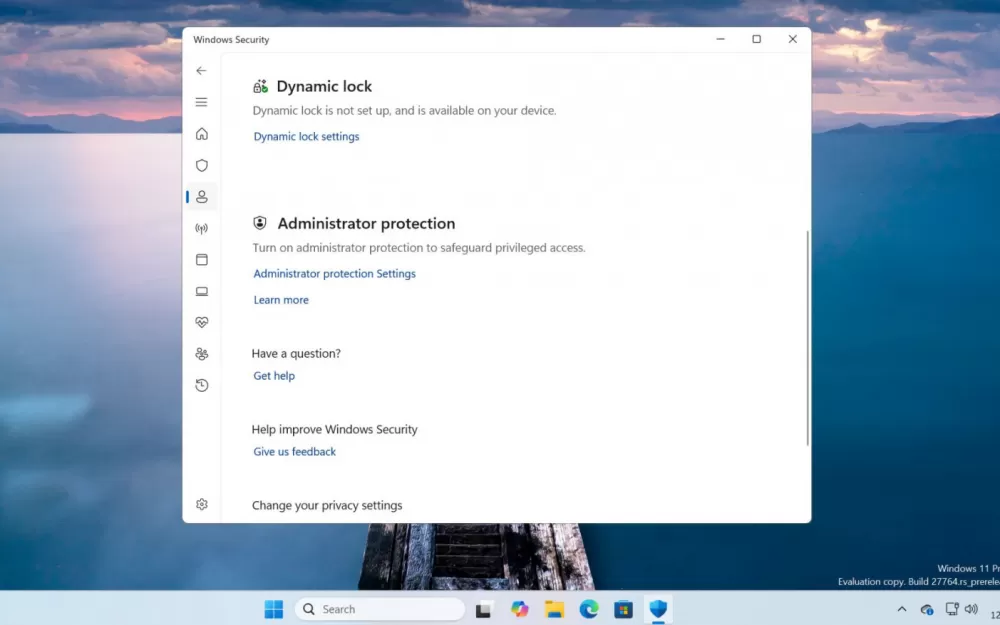Click the Administrator protection shield icon
Image resolution: width=1000 pixels, height=625 pixels.
(260, 223)
